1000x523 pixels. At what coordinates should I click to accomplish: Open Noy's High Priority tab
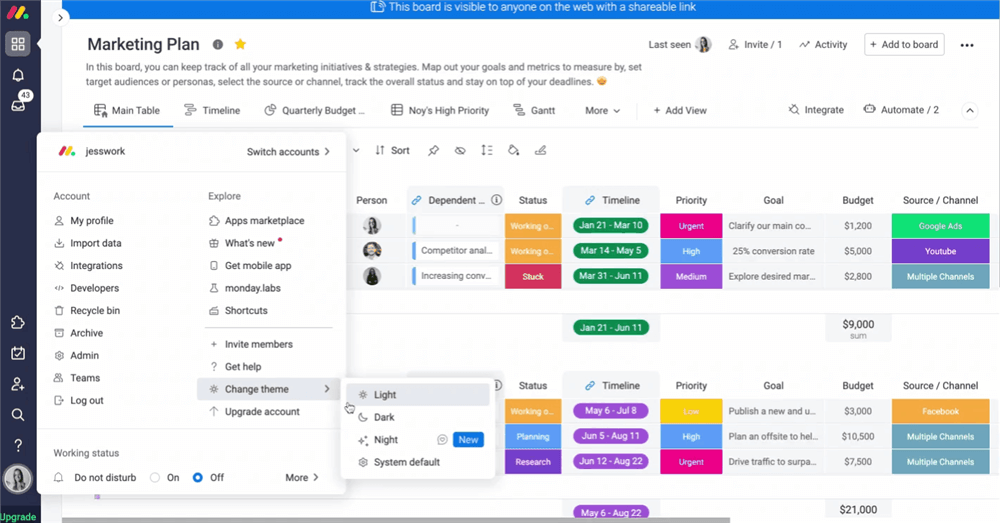coord(439,110)
